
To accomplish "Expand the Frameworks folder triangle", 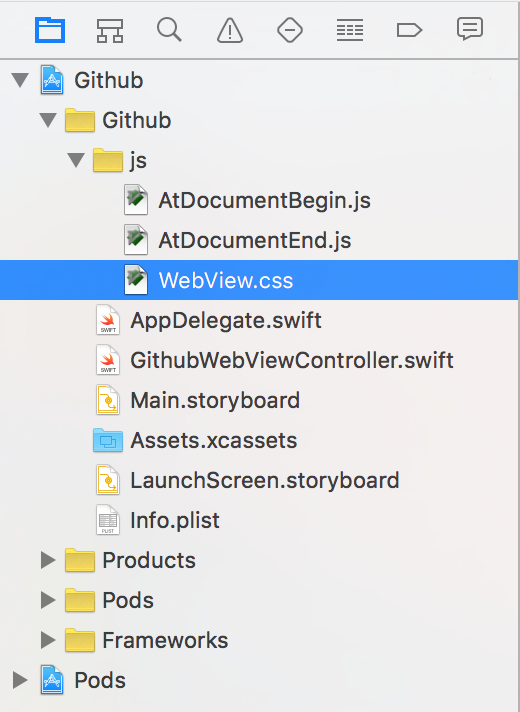I will coord(48,640).
